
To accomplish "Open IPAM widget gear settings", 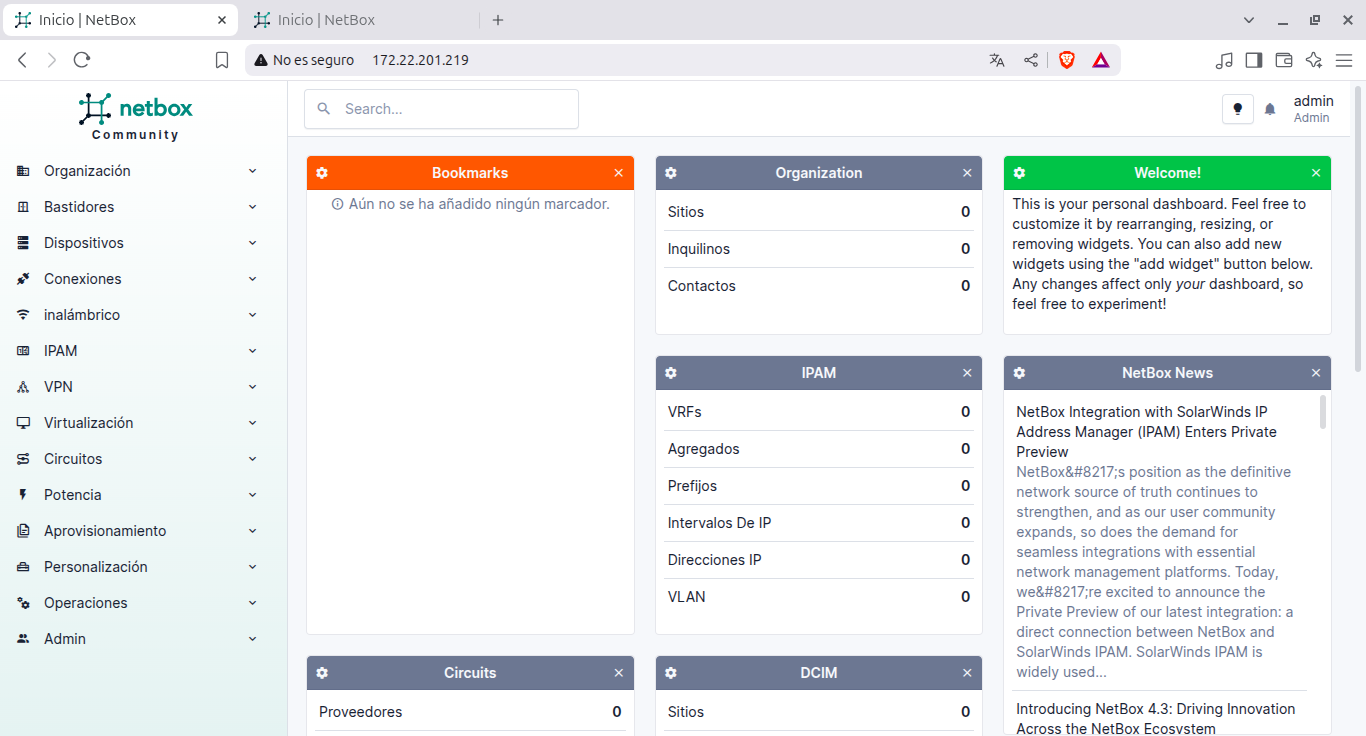I will pyautogui.click(x=671, y=373).
